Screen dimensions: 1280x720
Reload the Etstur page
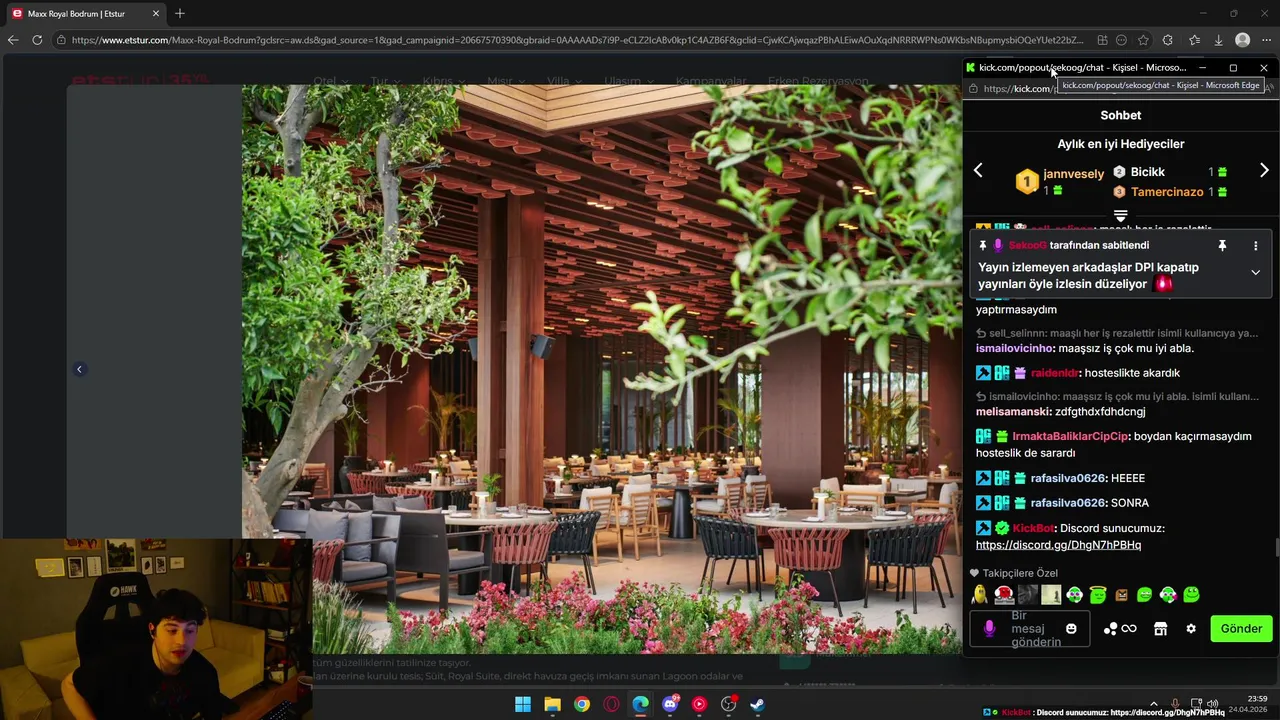pos(37,40)
